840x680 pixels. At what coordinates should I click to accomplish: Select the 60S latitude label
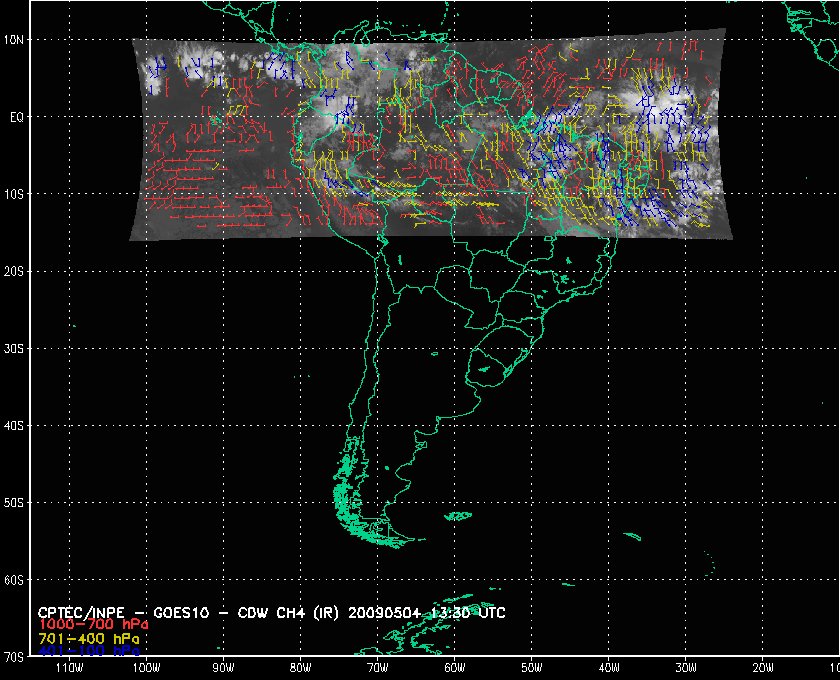pyautogui.click(x=14, y=580)
